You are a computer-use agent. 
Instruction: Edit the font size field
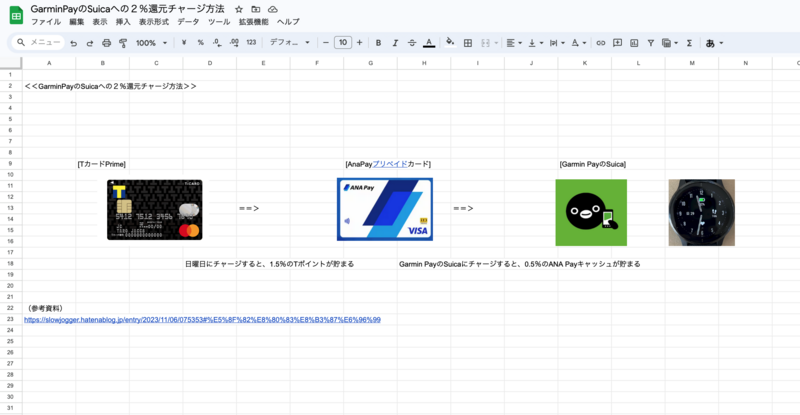point(343,43)
